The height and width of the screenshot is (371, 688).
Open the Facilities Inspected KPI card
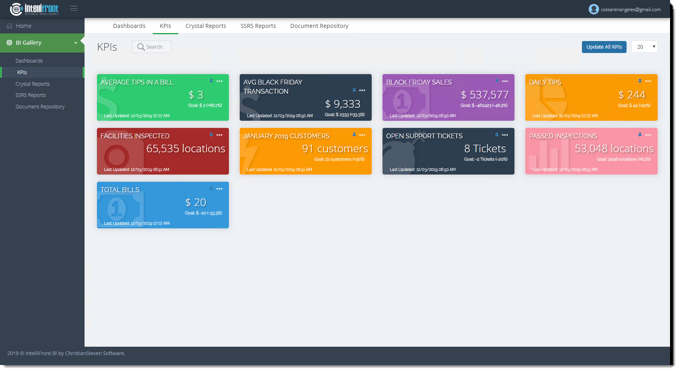coord(163,151)
